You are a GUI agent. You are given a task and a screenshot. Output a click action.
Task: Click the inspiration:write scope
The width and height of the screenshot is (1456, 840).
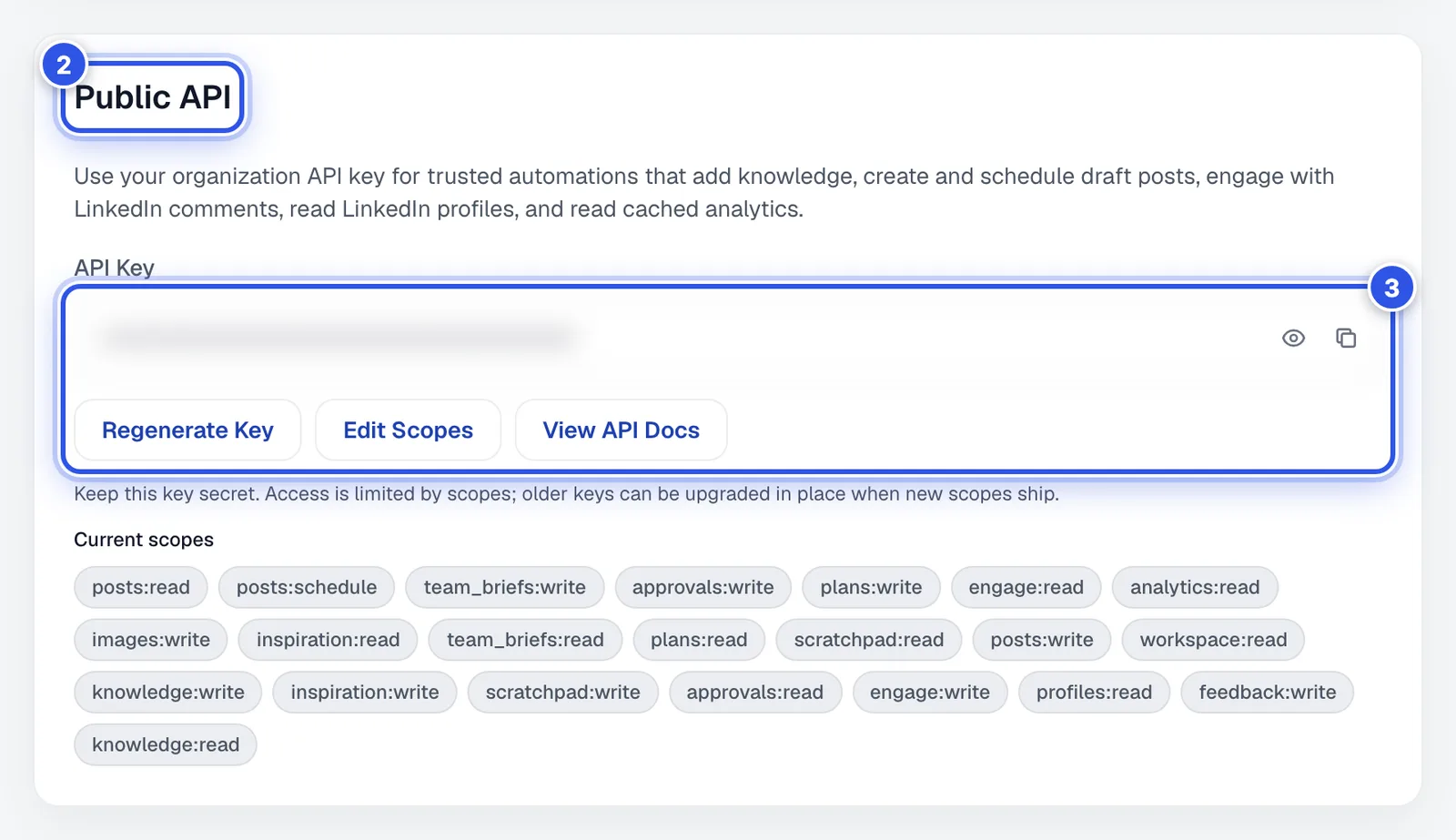(365, 693)
